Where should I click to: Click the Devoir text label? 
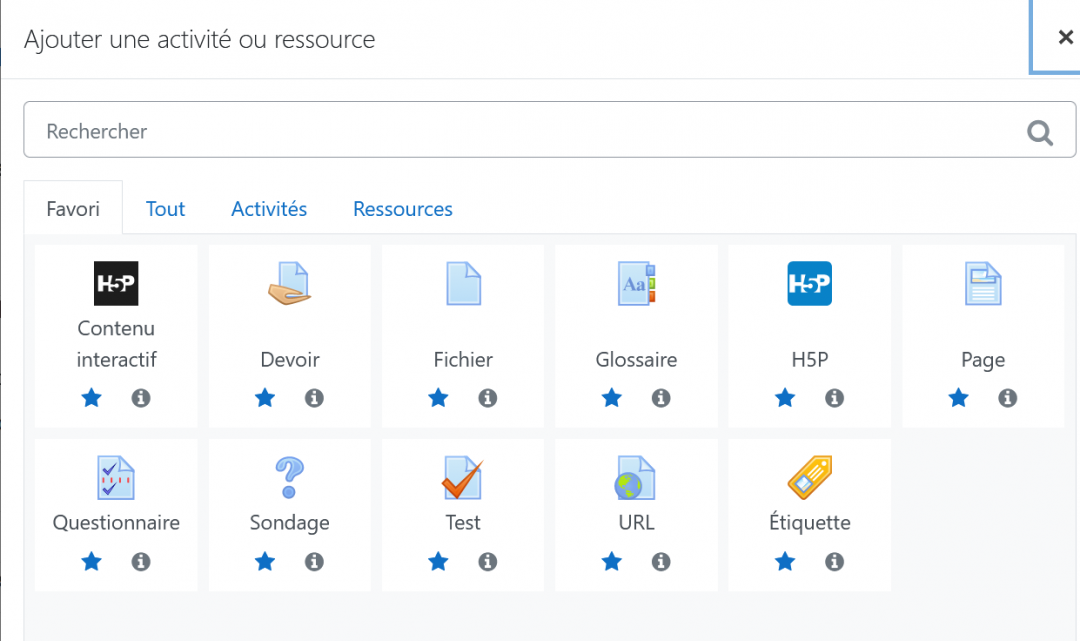coord(290,359)
